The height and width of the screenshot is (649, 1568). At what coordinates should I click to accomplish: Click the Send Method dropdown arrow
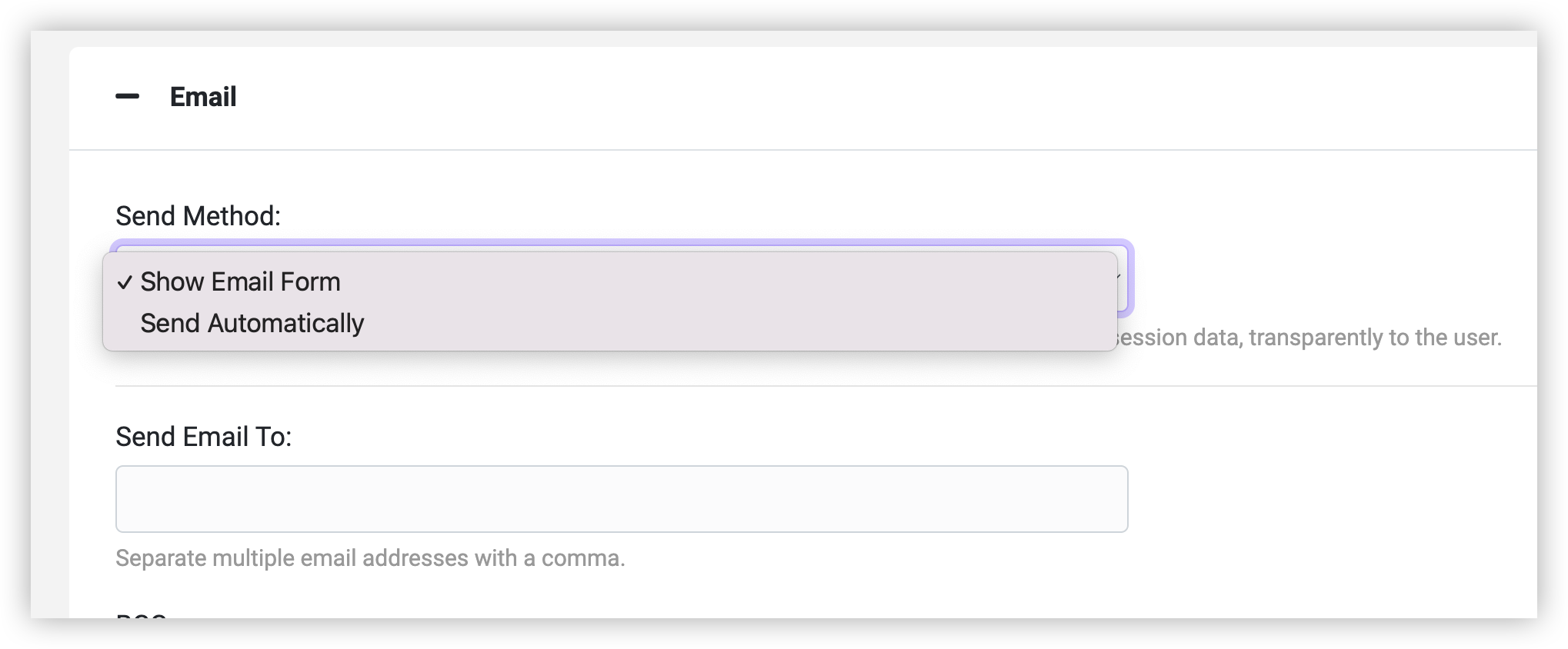[1118, 277]
